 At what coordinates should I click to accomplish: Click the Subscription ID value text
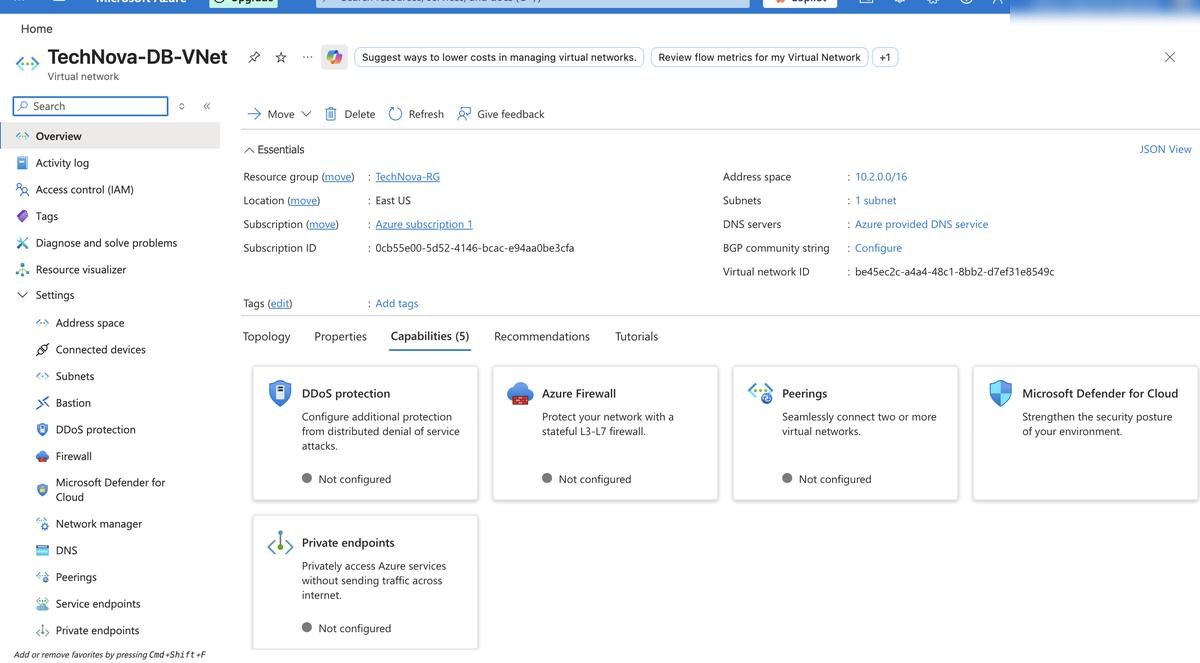474,248
